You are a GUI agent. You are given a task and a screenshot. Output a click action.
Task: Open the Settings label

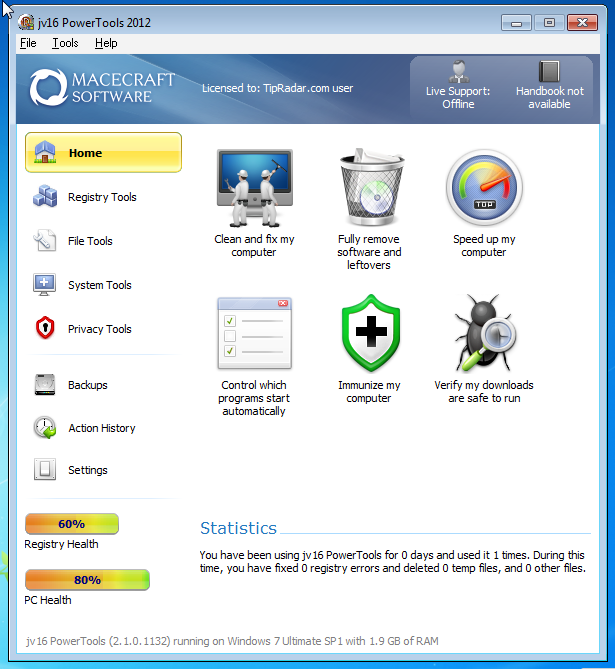click(88, 470)
